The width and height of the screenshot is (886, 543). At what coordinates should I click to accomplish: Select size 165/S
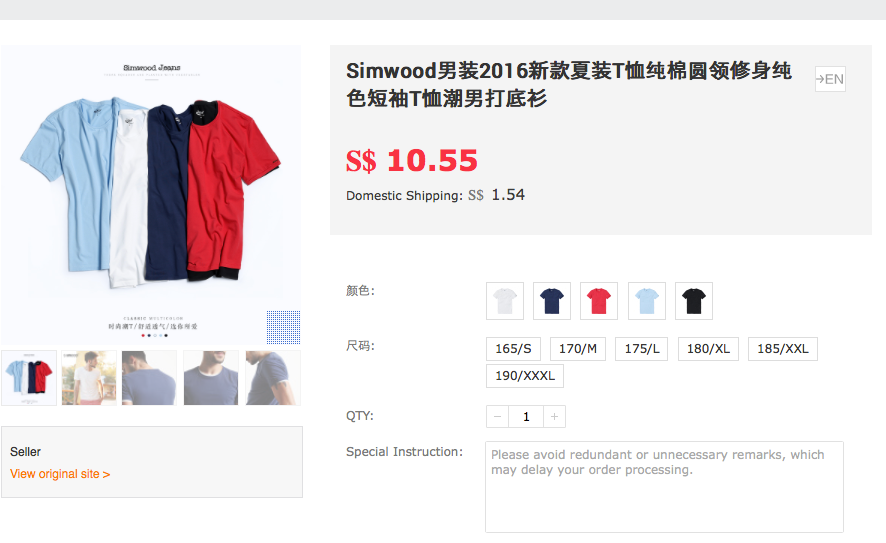click(x=513, y=349)
